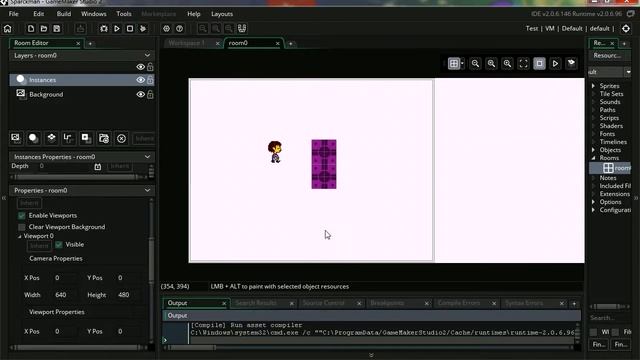Screen dimensions: 640x360
Task: Toggle the Viewport 0 Visible checkbox
Action: point(59,244)
